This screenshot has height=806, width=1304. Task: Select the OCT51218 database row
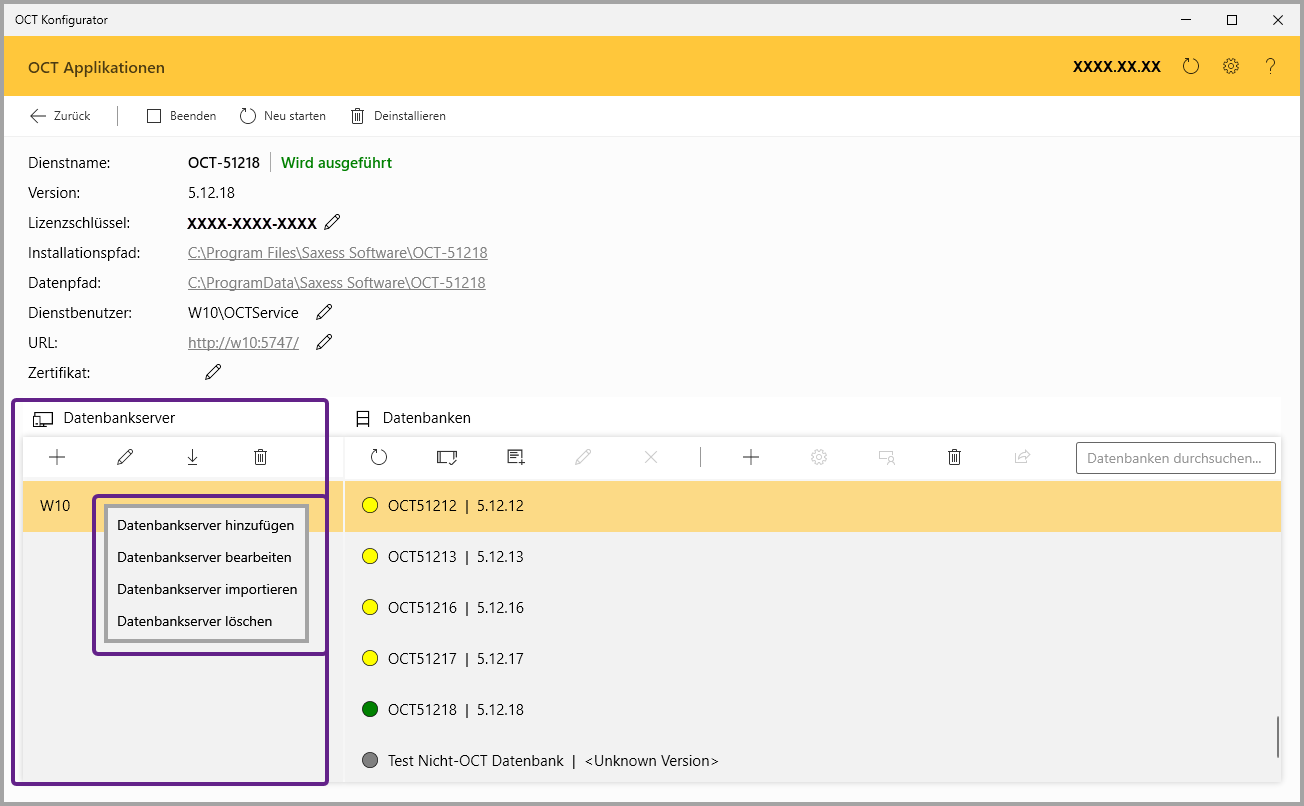click(x=455, y=710)
